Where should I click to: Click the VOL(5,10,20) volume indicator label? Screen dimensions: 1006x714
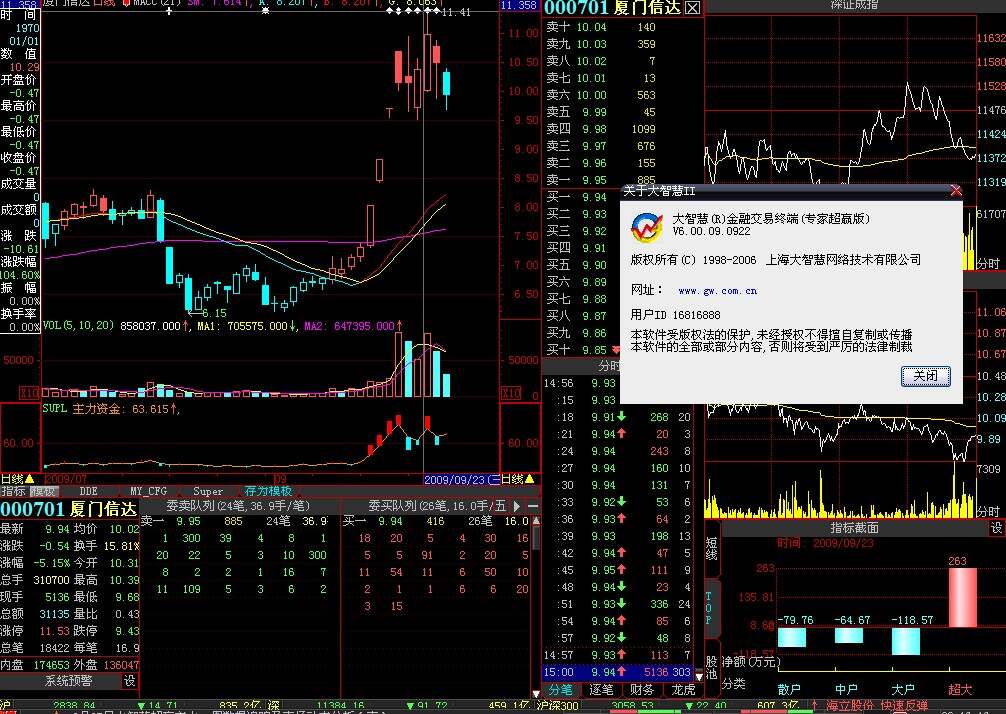(x=78, y=326)
